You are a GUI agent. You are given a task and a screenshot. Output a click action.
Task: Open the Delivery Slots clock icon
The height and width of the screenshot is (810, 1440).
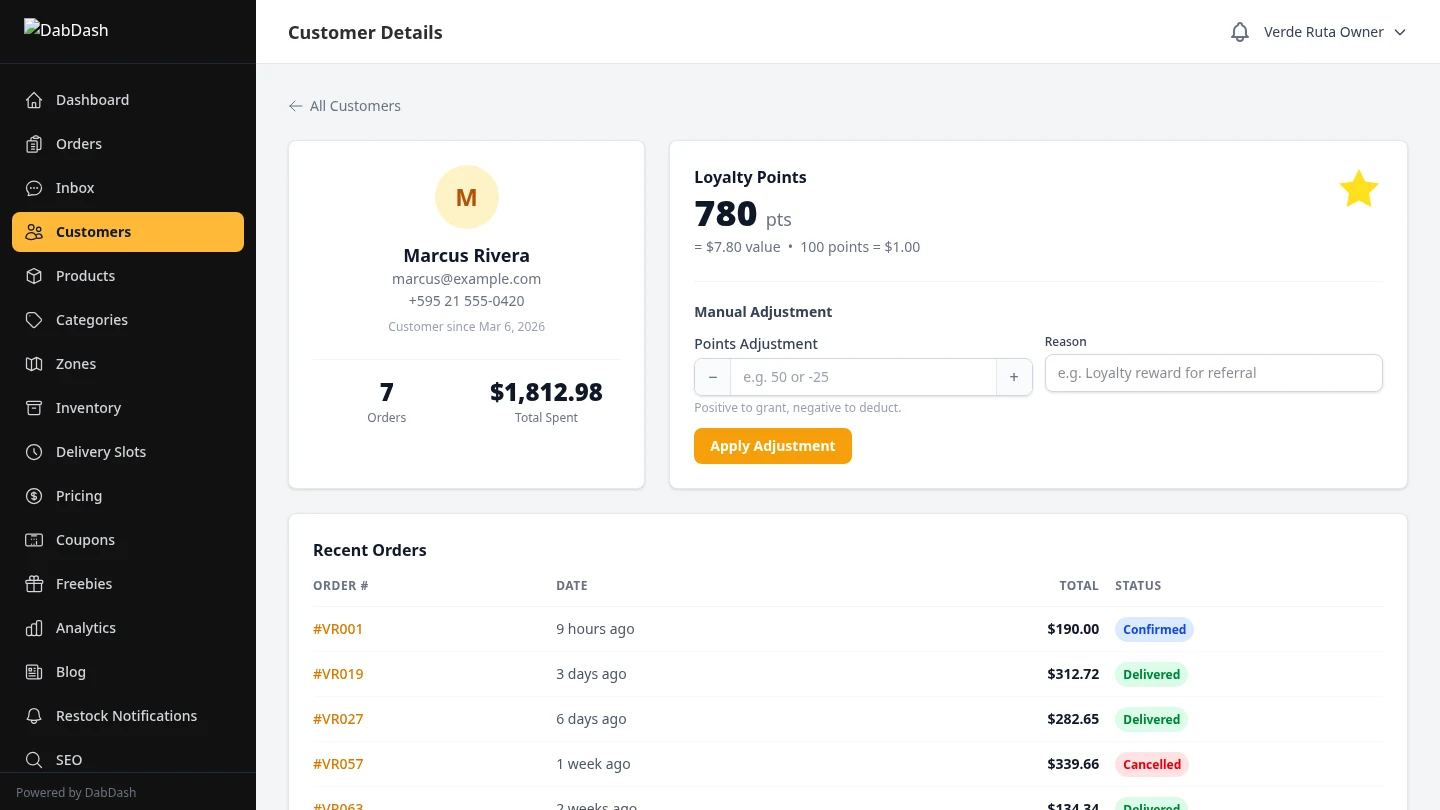tap(34, 451)
